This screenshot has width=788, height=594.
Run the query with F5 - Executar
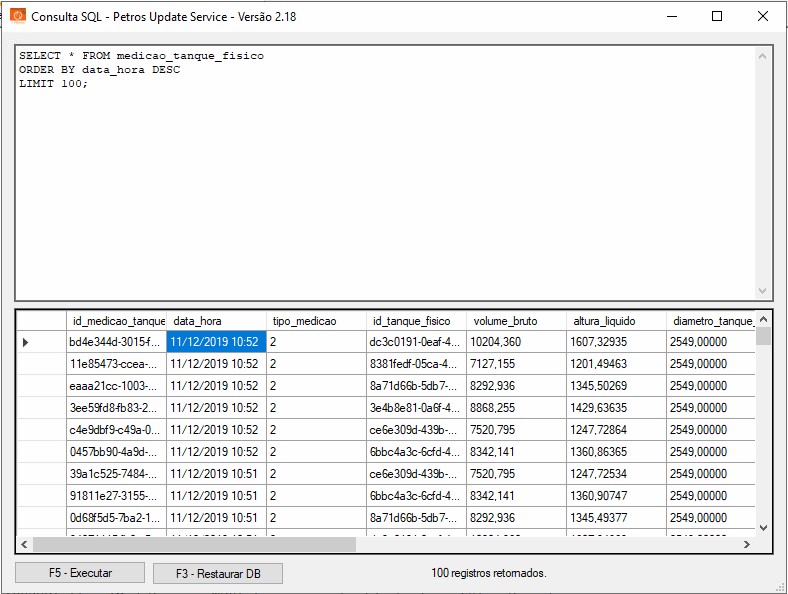point(80,573)
